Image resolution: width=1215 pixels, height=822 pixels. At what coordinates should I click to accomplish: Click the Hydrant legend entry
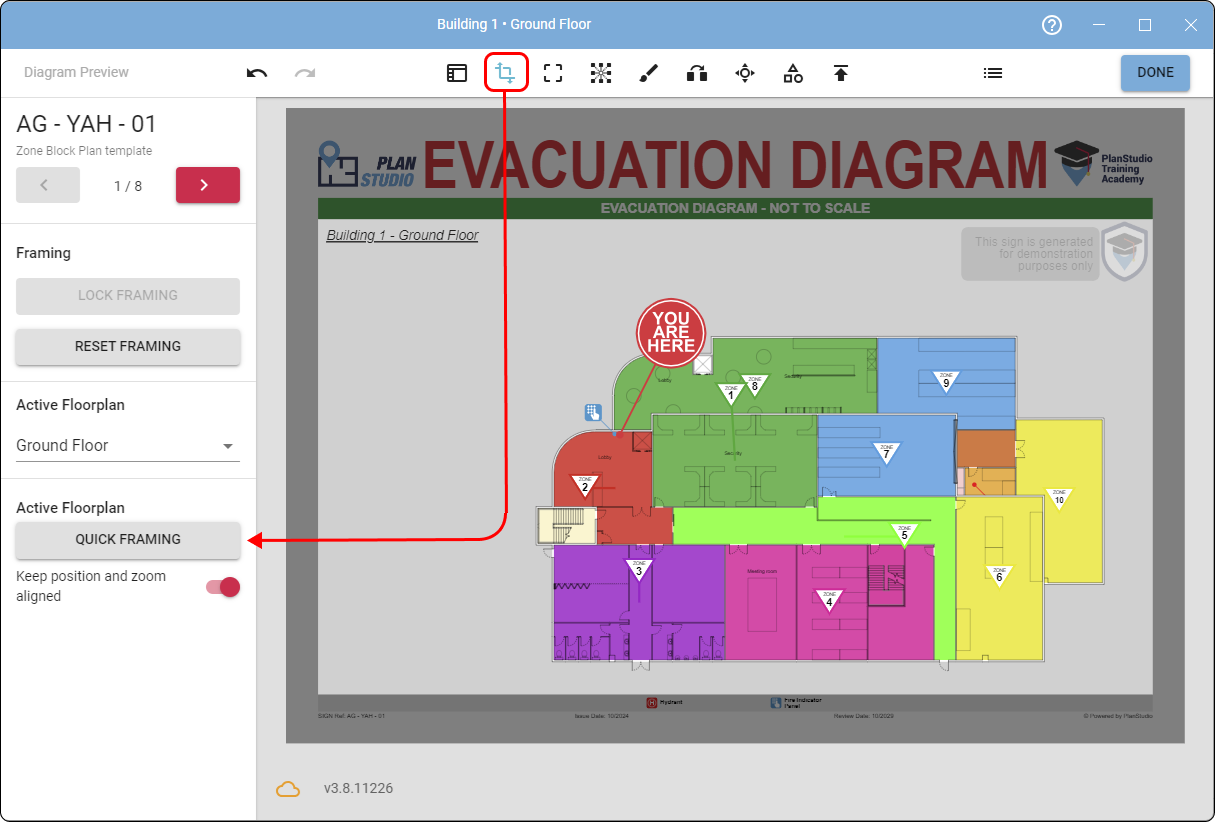coord(665,703)
